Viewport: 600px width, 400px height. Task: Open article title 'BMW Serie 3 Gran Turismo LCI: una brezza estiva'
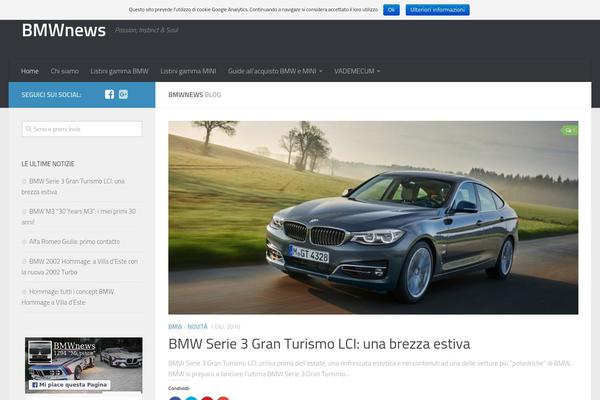pyautogui.click(x=319, y=344)
